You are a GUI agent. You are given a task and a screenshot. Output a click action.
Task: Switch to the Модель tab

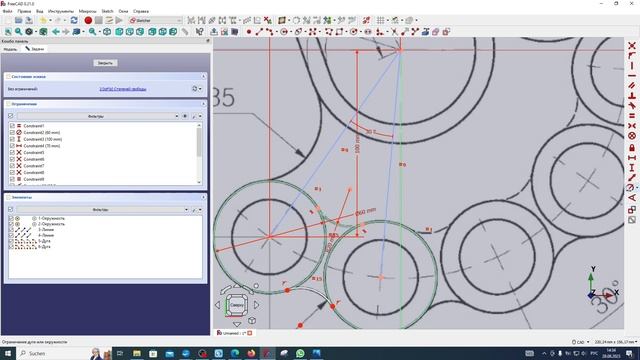click(10, 49)
